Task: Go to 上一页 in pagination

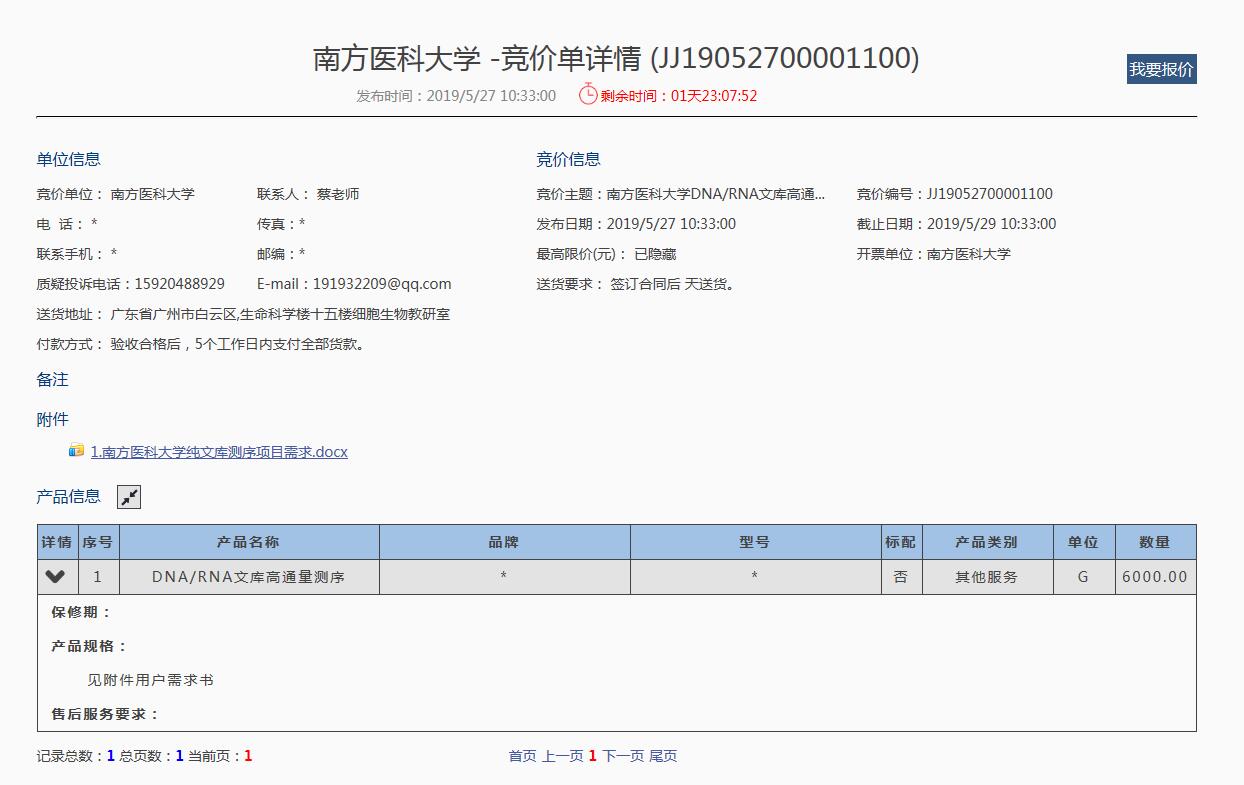Action: tap(562, 756)
